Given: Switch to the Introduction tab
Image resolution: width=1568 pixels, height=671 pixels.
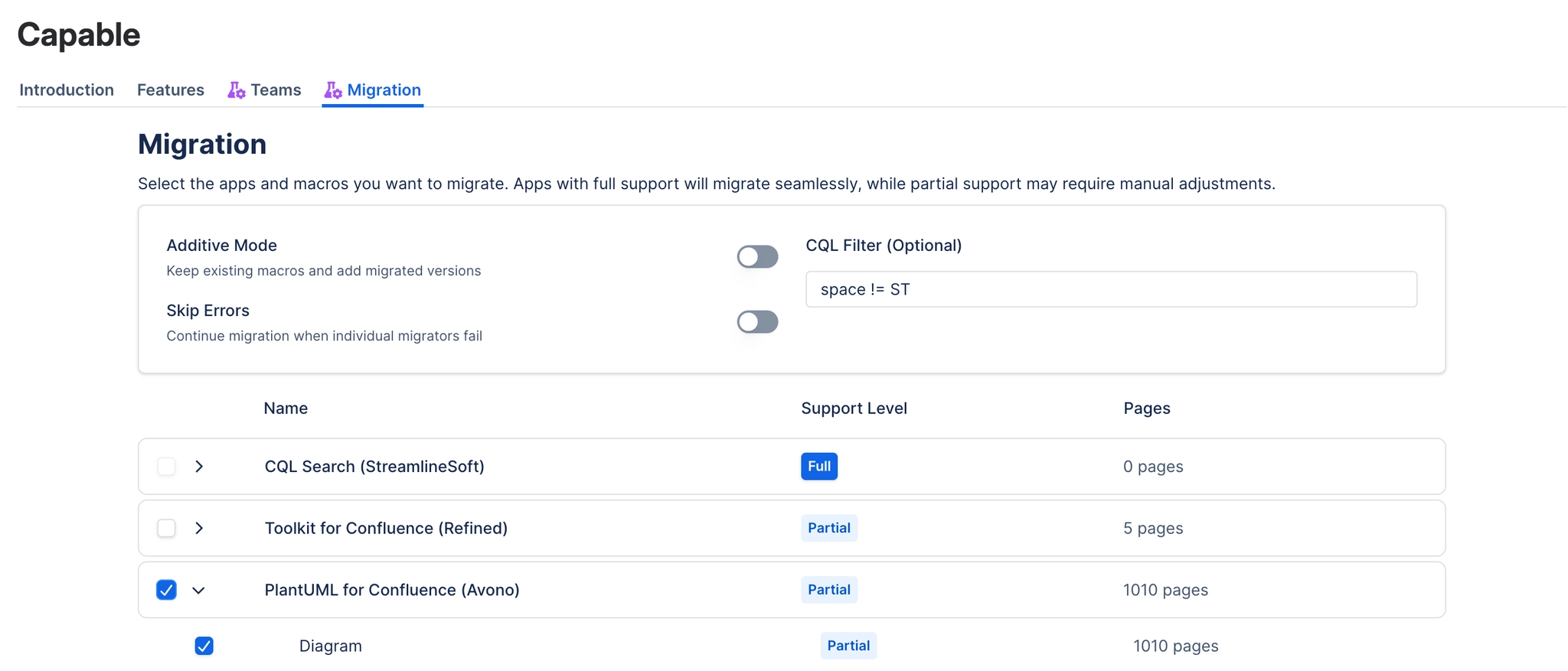Looking at the screenshot, I should tap(67, 90).
